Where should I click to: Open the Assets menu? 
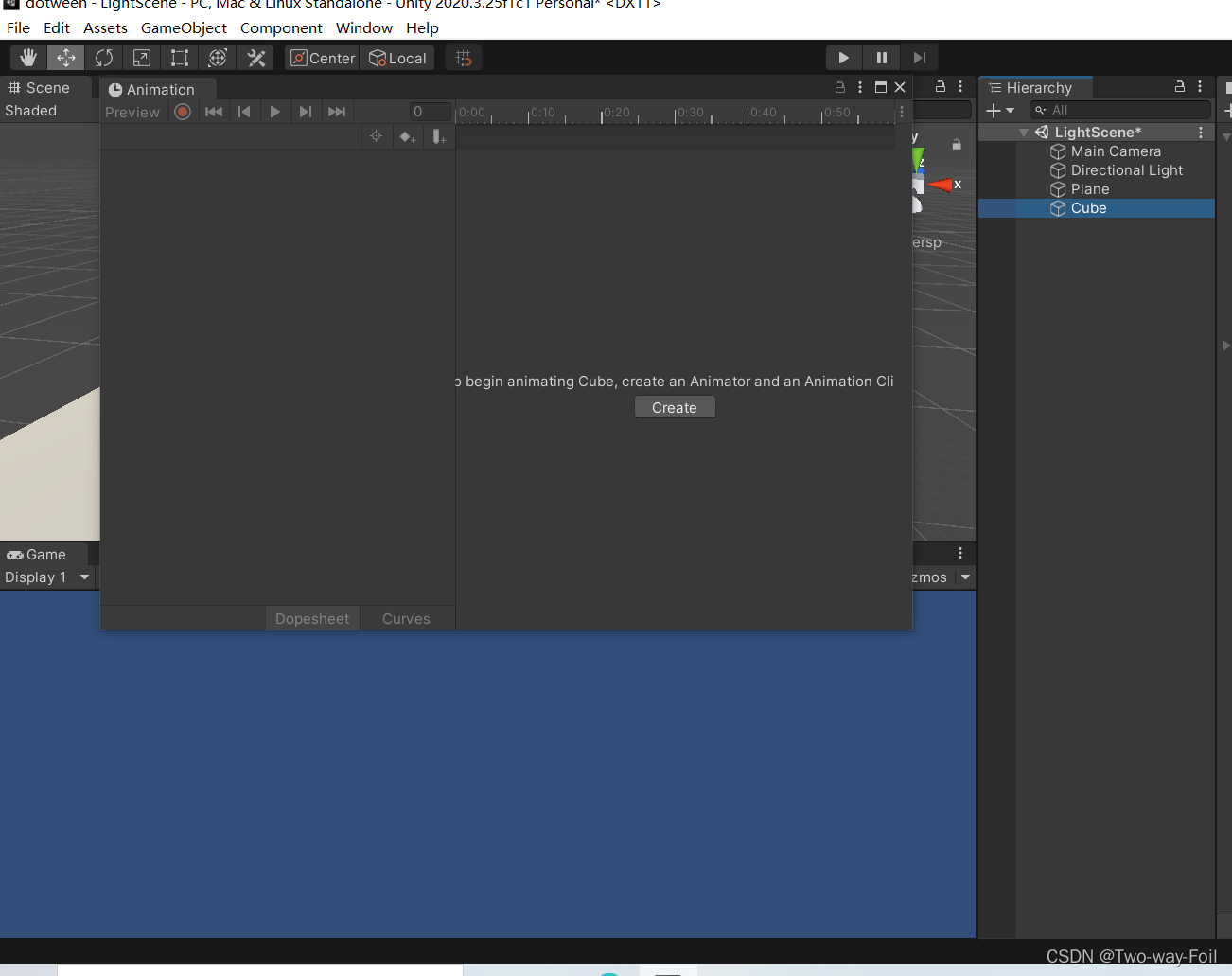[x=105, y=28]
